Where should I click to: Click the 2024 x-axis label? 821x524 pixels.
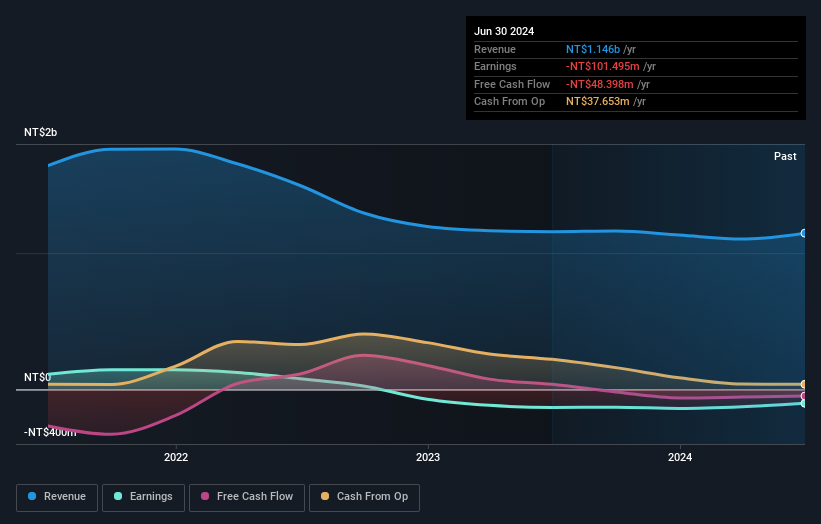[680, 457]
